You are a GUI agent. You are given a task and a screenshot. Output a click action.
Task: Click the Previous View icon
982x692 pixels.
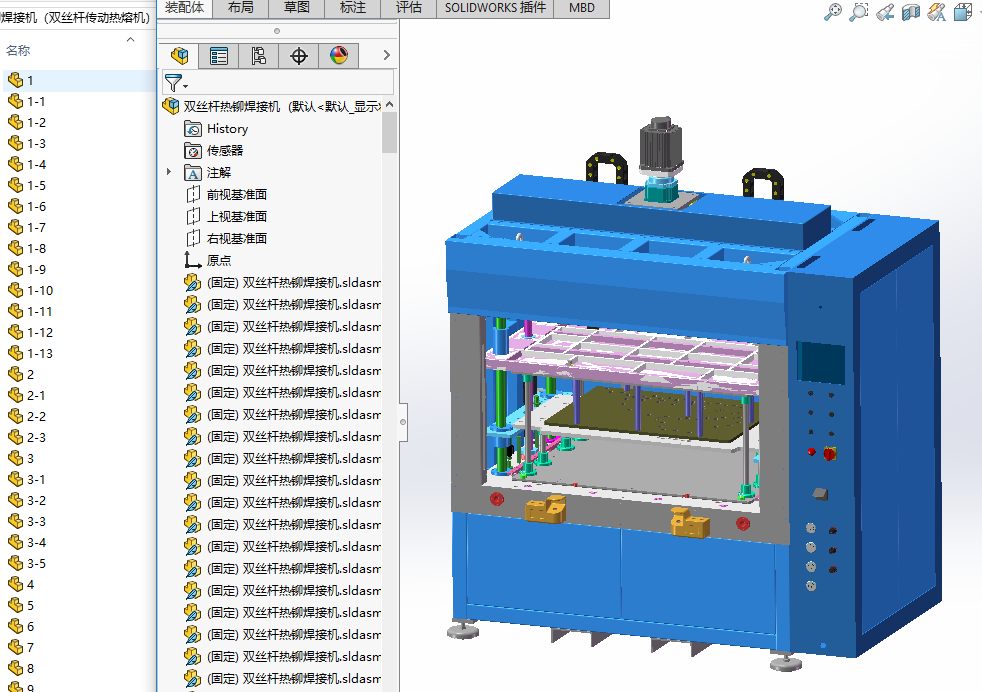[884, 12]
